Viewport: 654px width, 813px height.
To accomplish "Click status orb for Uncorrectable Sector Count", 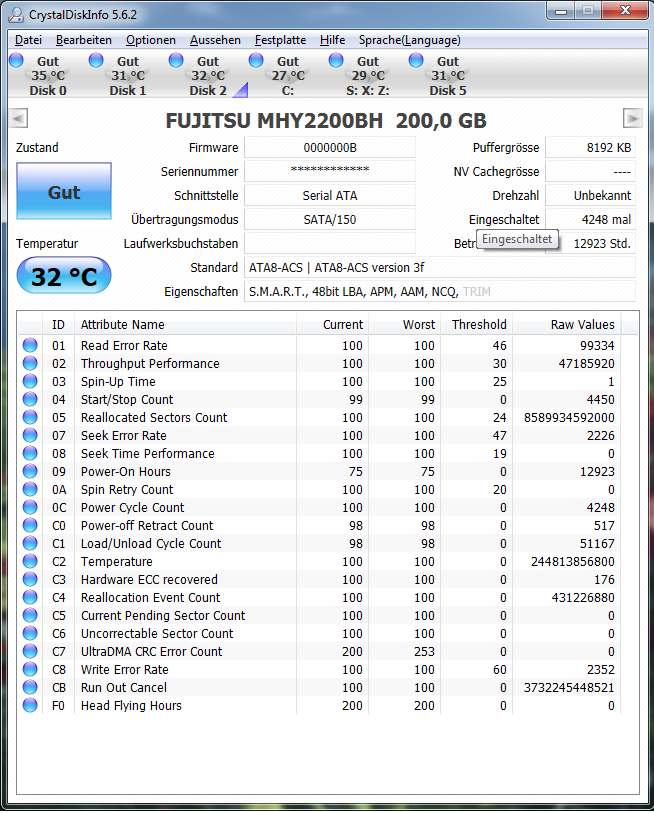I will coord(30,634).
